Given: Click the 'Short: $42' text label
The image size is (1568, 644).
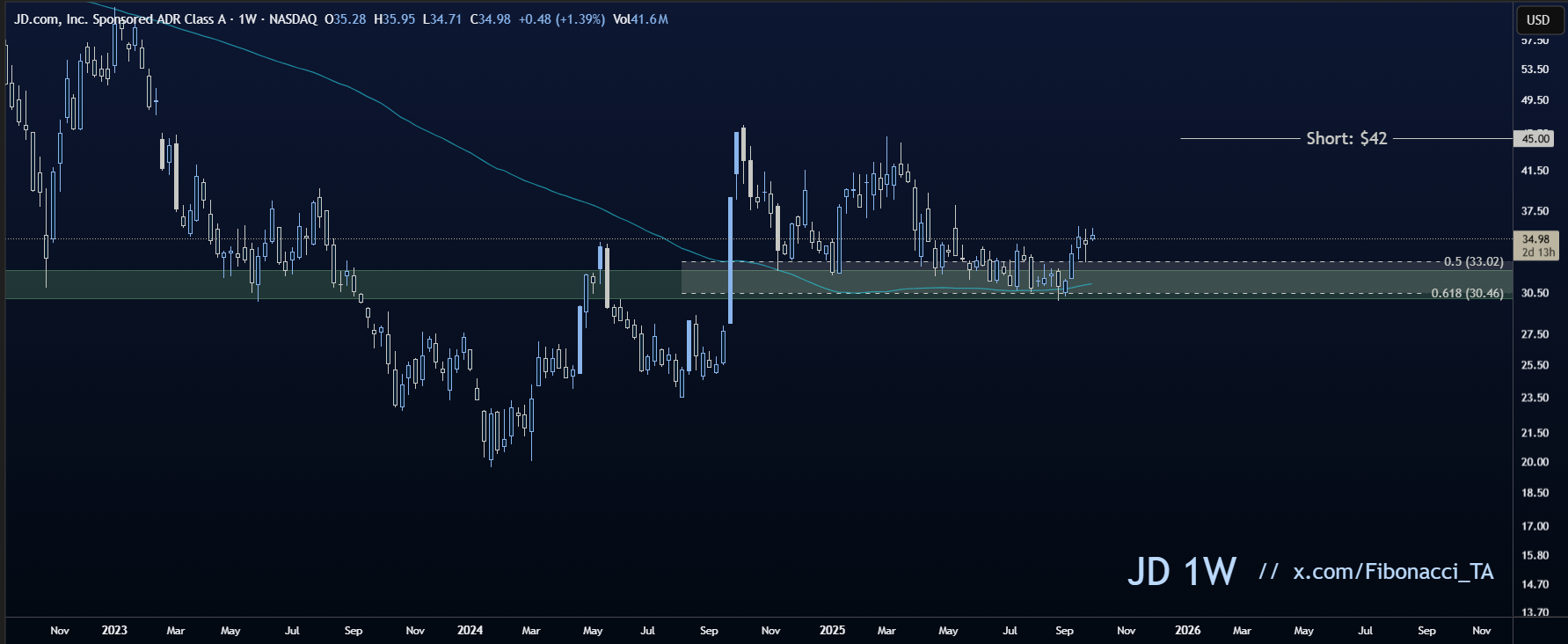Looking at the screenshot, I should pyautogui.click(x=1346, y=138).
